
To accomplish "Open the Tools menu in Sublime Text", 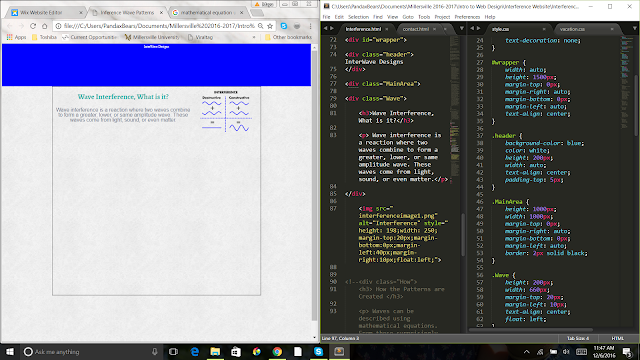I will [x=424, y=17].
